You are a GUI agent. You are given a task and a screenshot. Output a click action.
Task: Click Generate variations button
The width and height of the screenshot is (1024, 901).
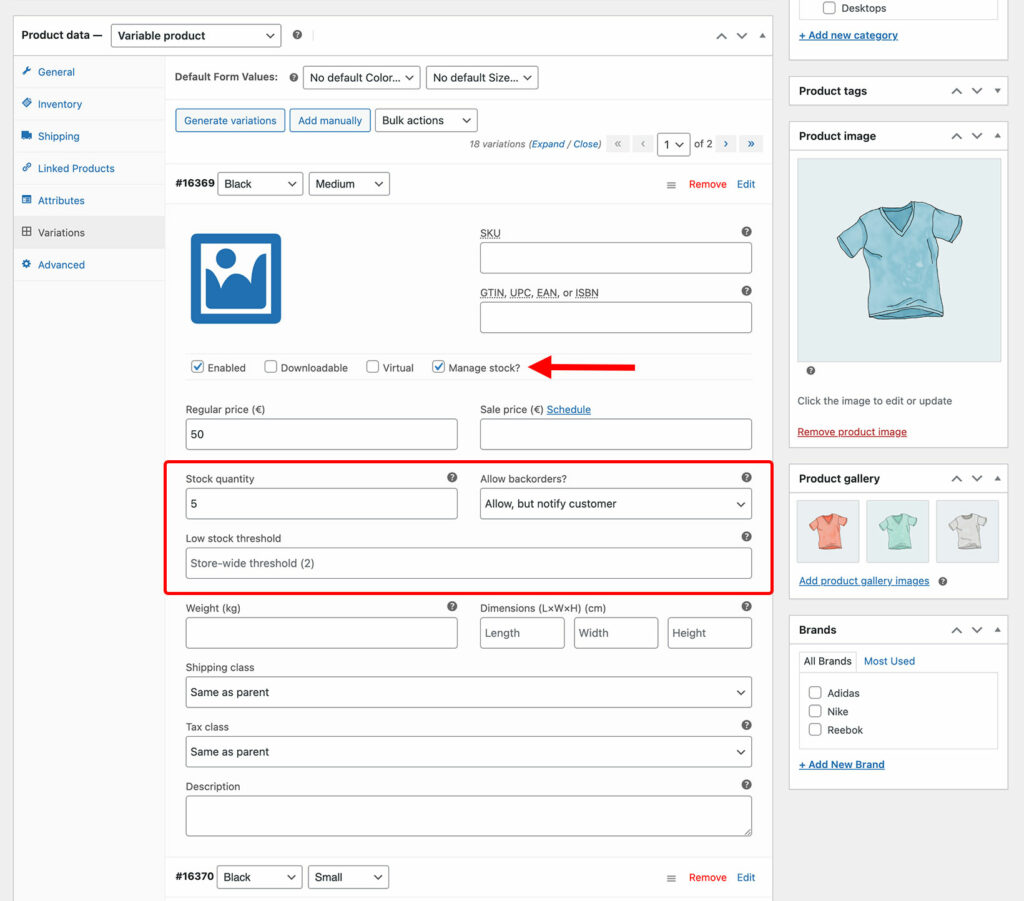pos(230,120)
